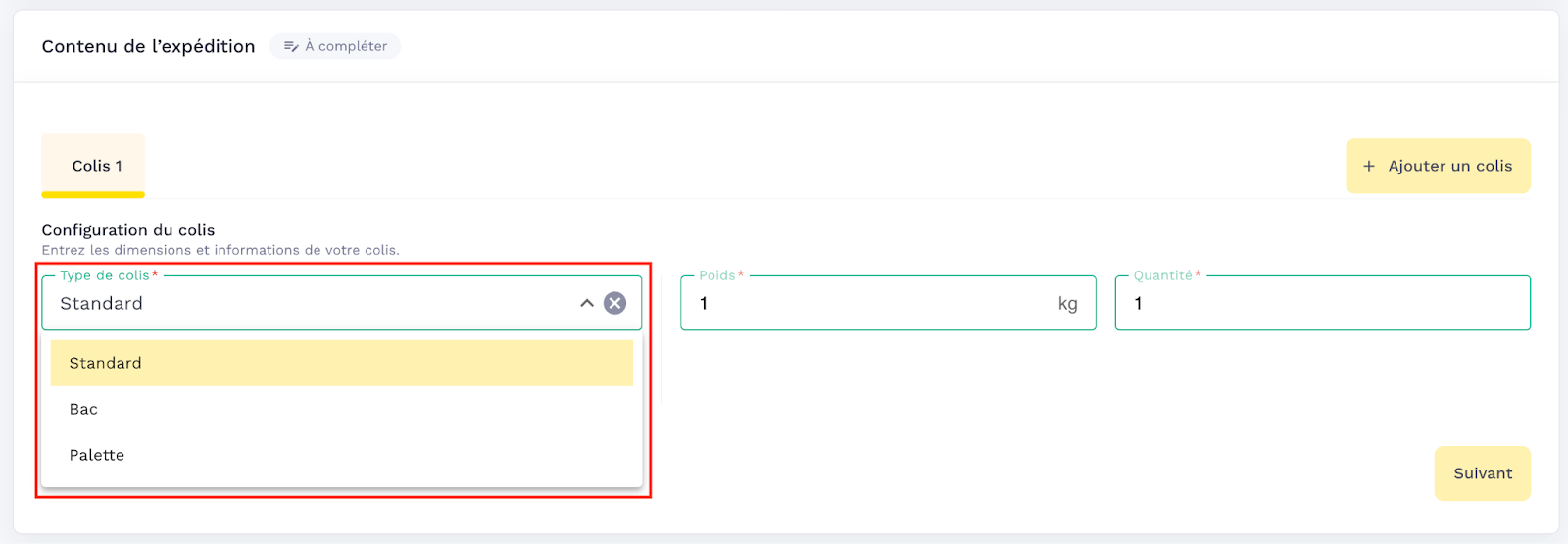Click into the Quantité input field
1568x544 pixels.
[1323, 304]
